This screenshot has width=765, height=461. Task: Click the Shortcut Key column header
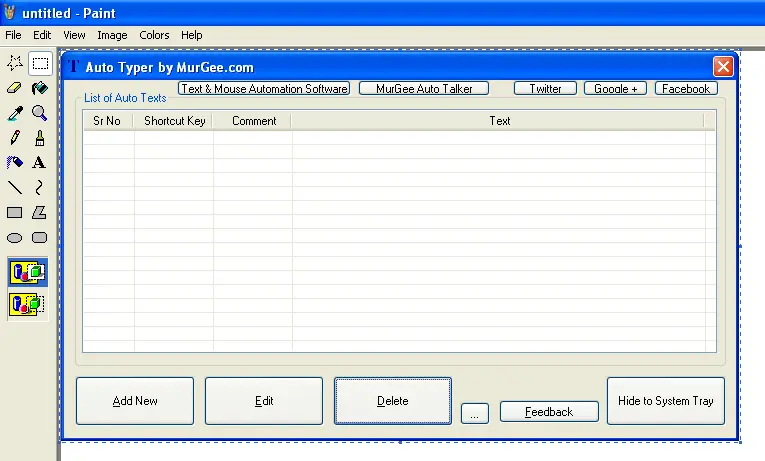(174, 121)
